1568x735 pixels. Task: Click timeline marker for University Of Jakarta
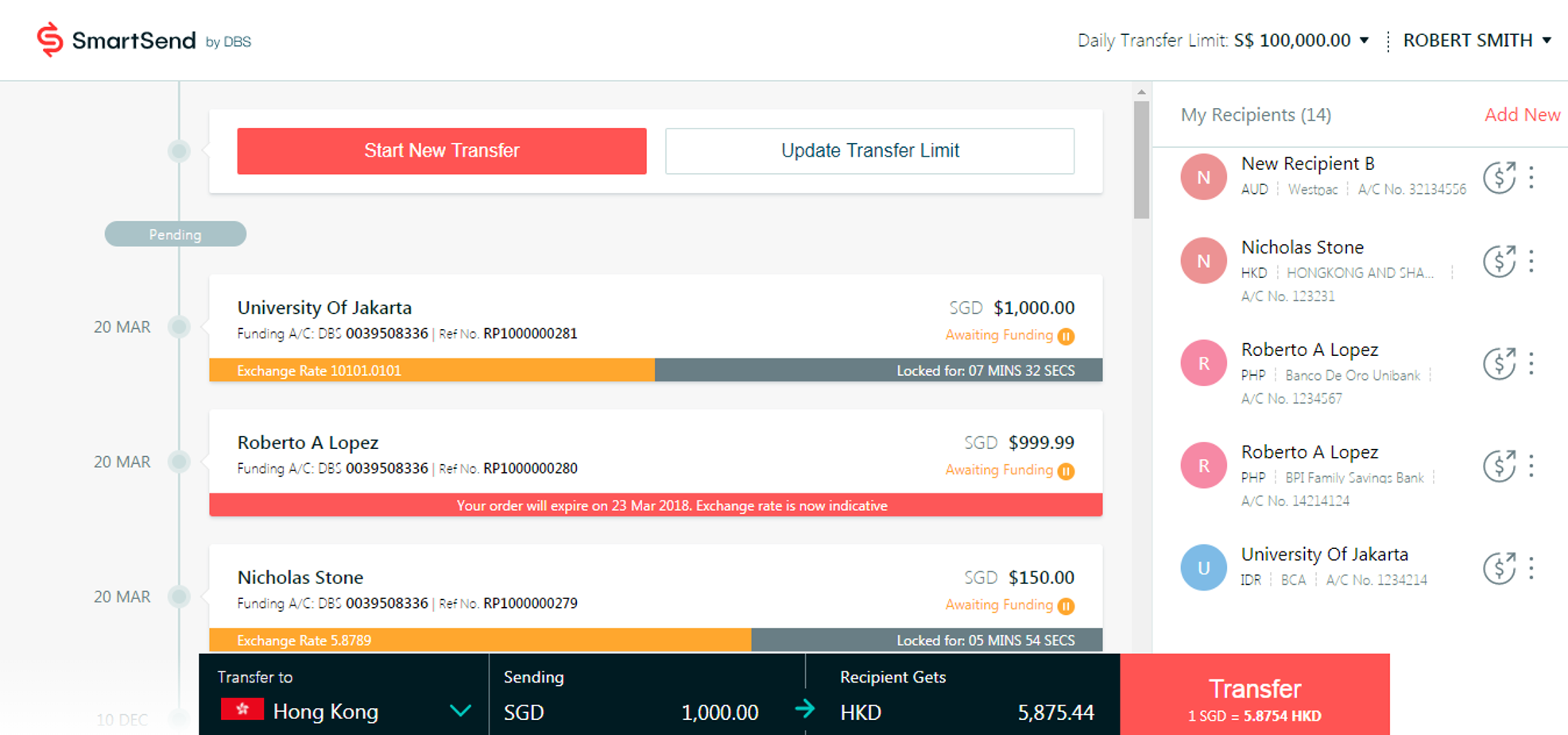click(x=180, y=327)
